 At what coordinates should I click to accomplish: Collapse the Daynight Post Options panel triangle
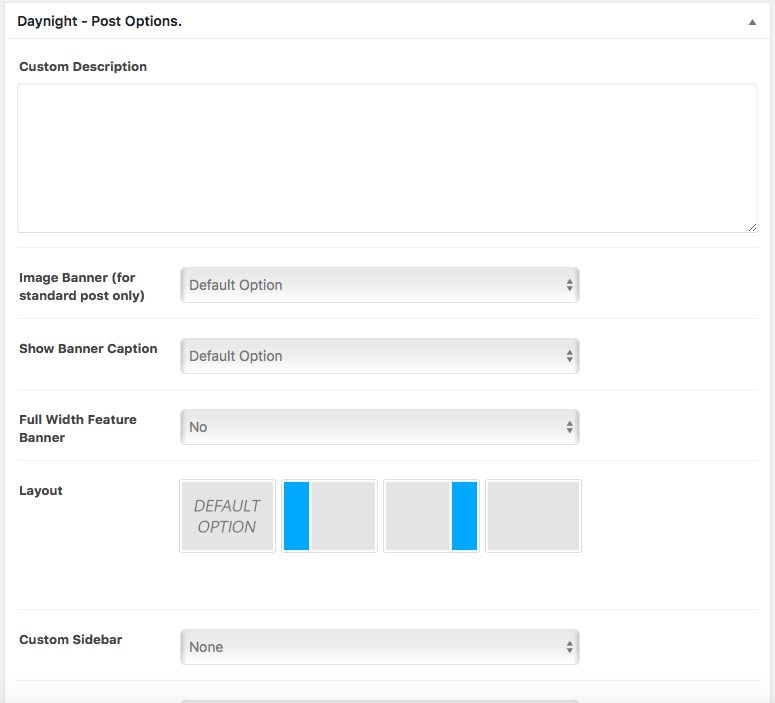click(x=752, y=21)
